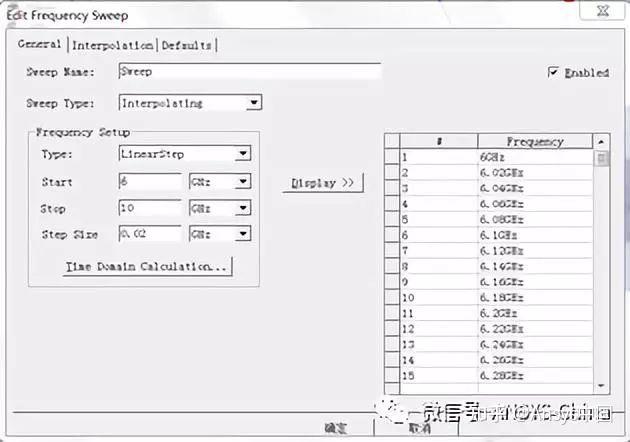Viewport: 630px width, 442px height.
Task: Select the 6.28GHz frequency cell
Action: [535, 376]
